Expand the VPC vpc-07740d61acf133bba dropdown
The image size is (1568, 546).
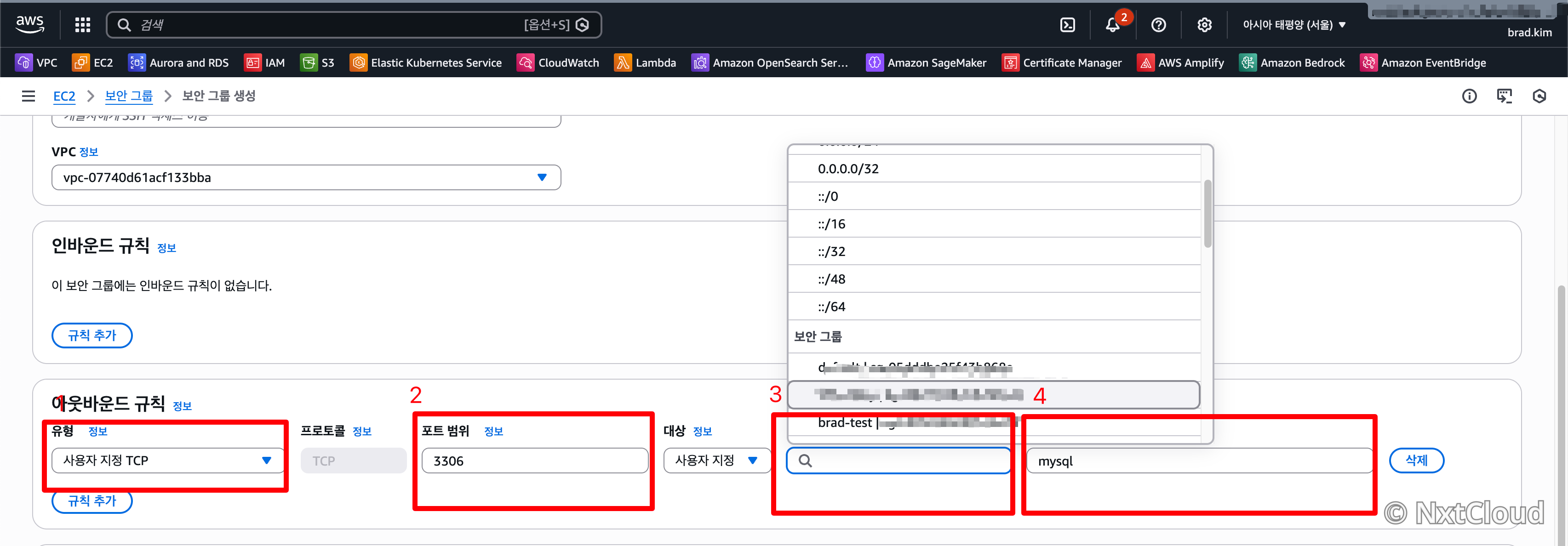point(306,178)
